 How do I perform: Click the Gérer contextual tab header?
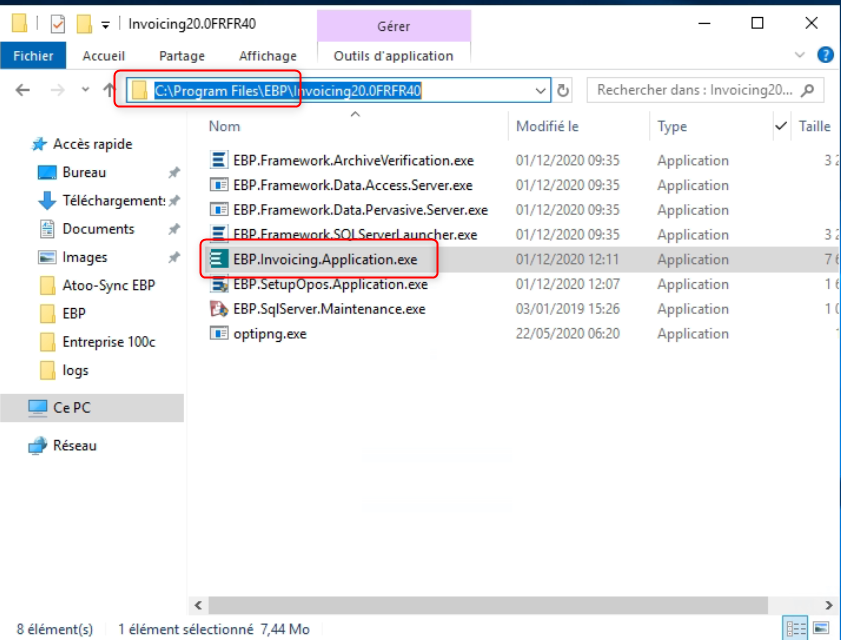coord(394,26)
